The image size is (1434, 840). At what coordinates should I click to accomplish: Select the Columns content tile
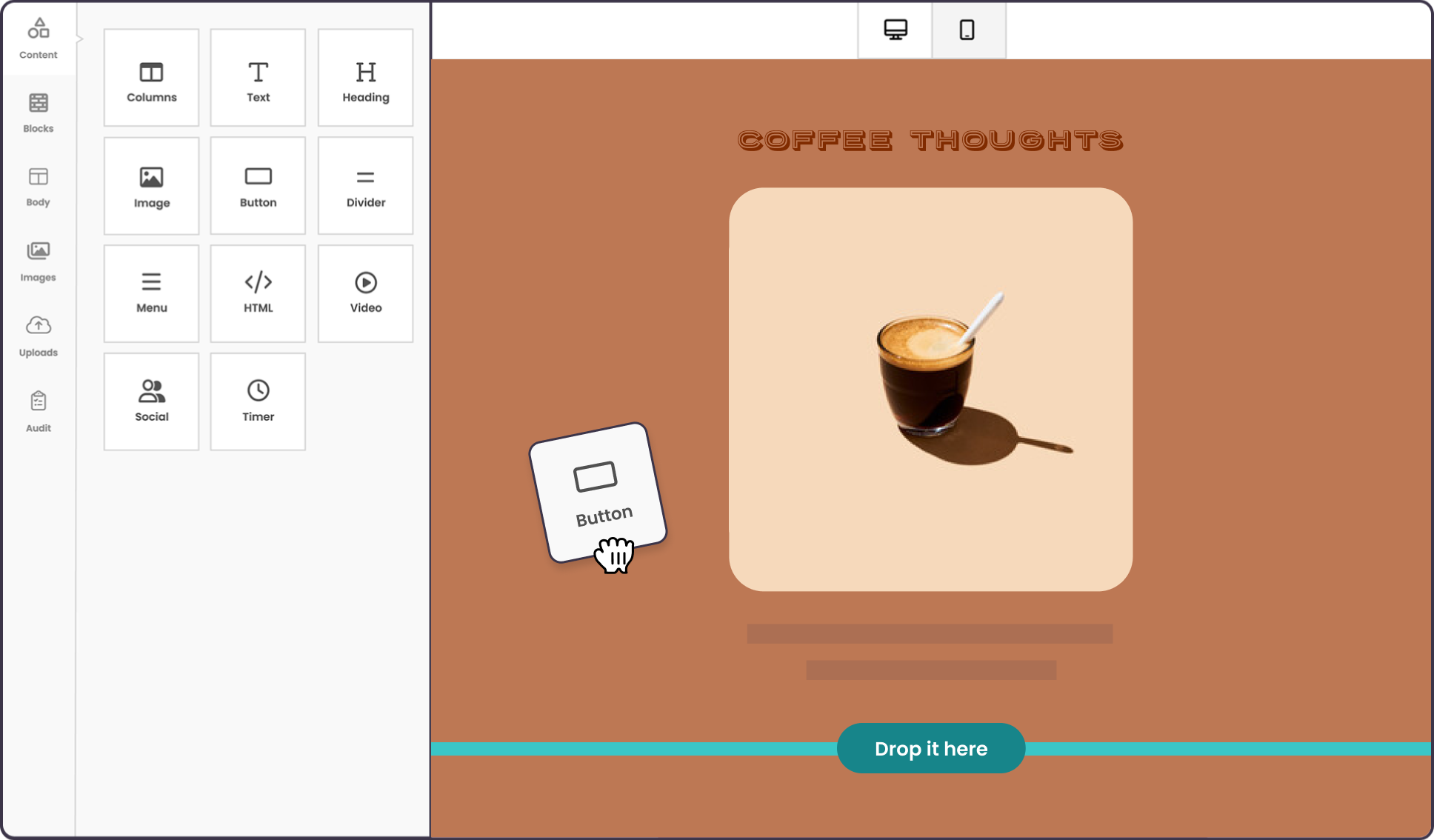point(152,78)
